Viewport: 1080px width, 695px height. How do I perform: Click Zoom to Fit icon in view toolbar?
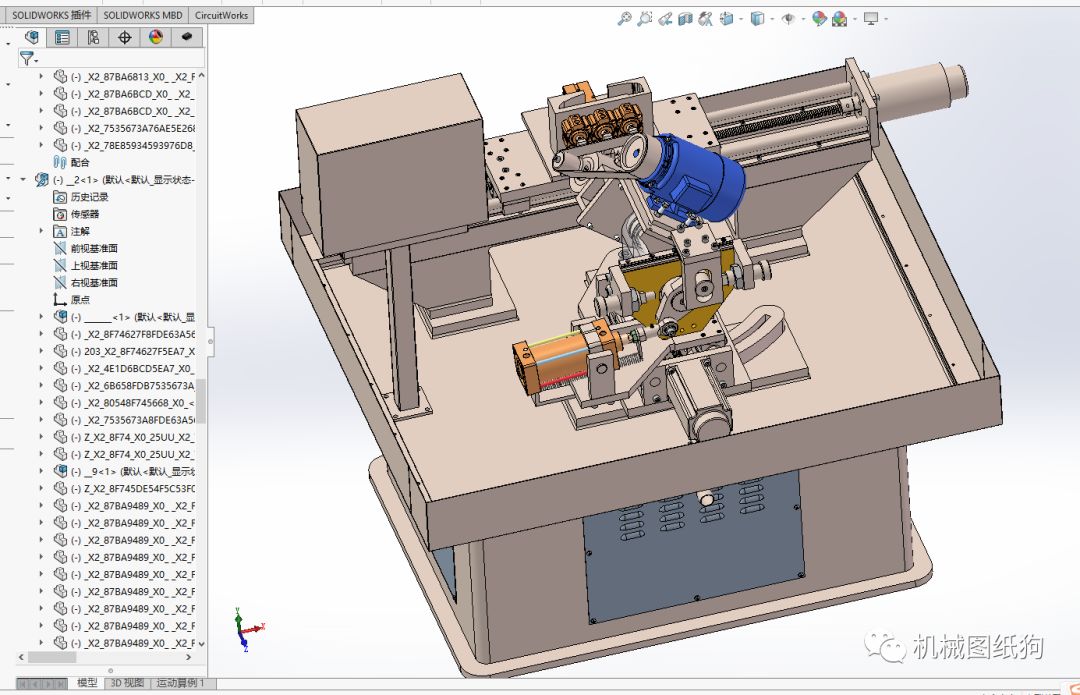[625, 18]
